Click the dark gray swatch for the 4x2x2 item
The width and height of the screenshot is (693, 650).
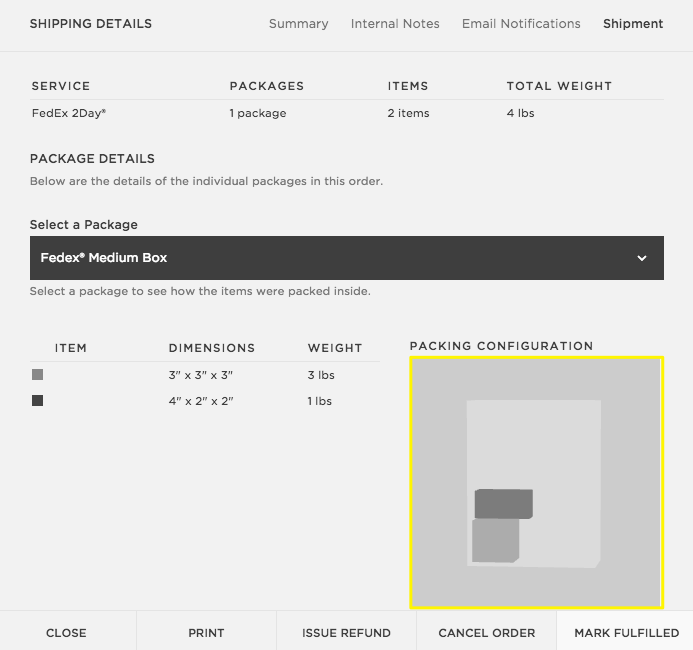[38, 401]
